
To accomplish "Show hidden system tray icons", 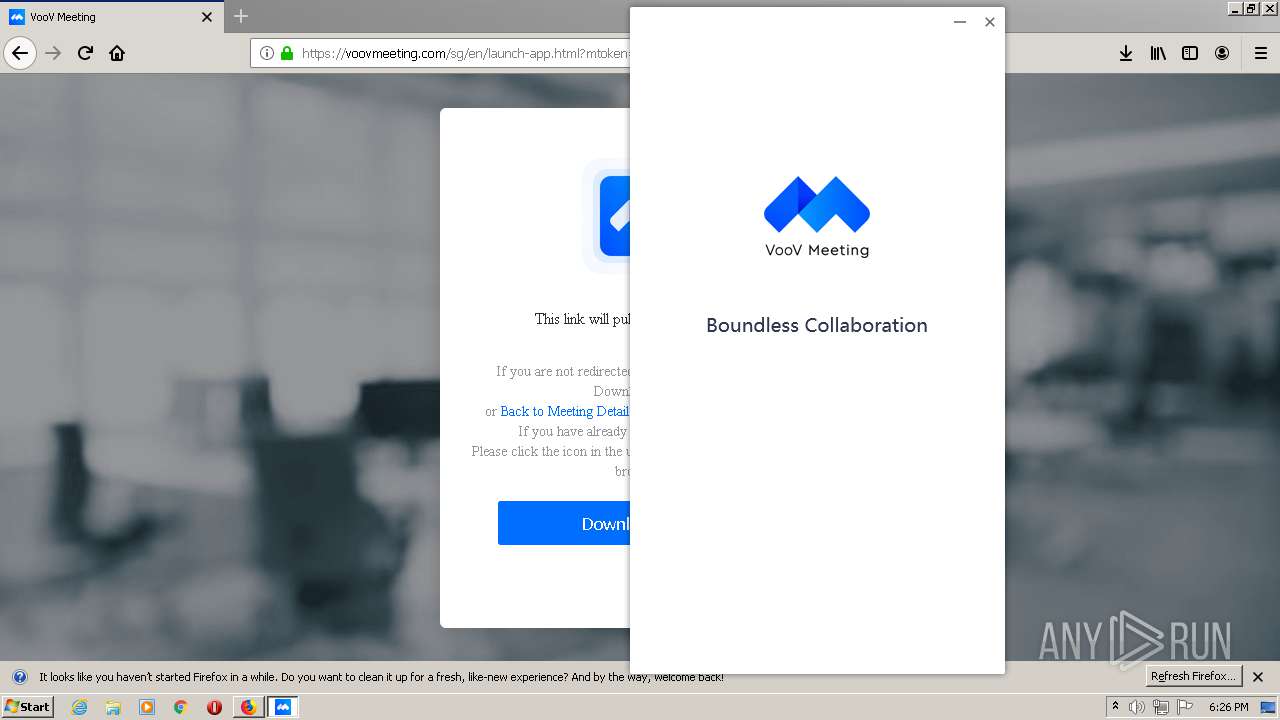I will point(1115,707).
